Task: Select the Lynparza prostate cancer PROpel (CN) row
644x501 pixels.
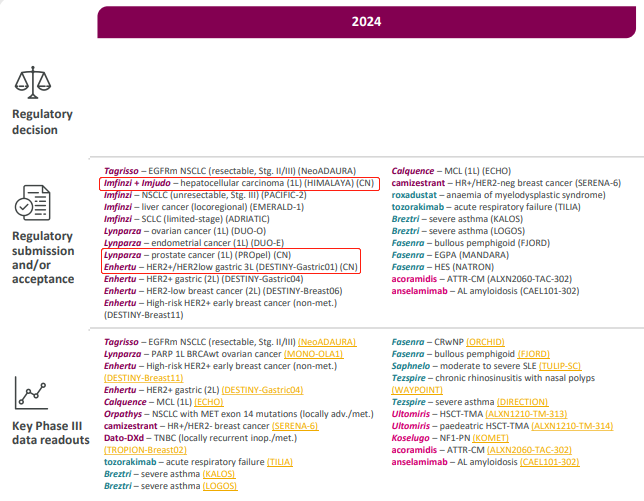Action: (x=198, y=255)
